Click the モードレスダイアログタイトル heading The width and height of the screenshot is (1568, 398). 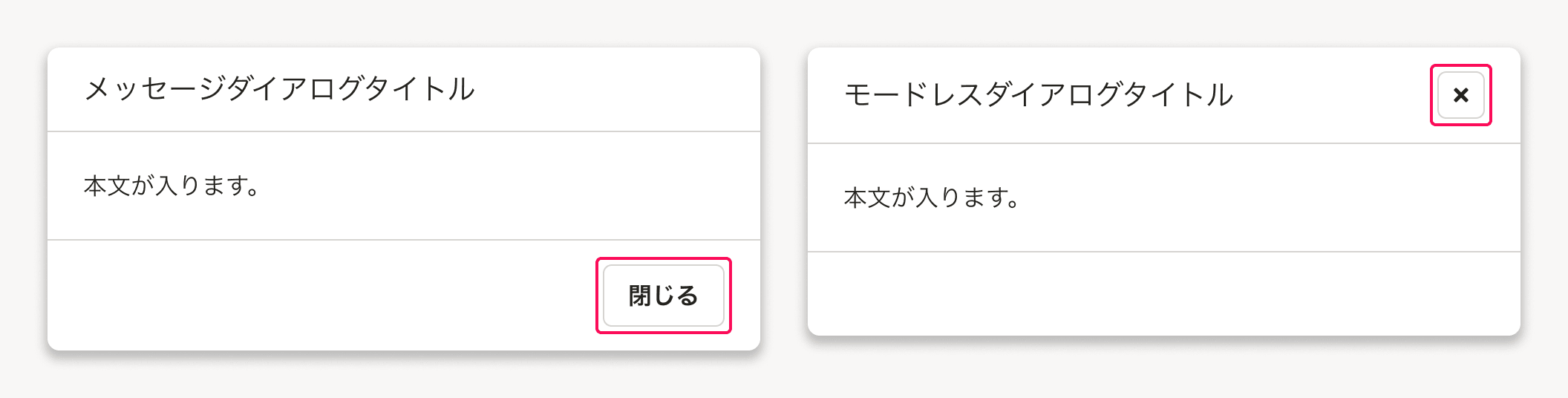point(1039,95)
